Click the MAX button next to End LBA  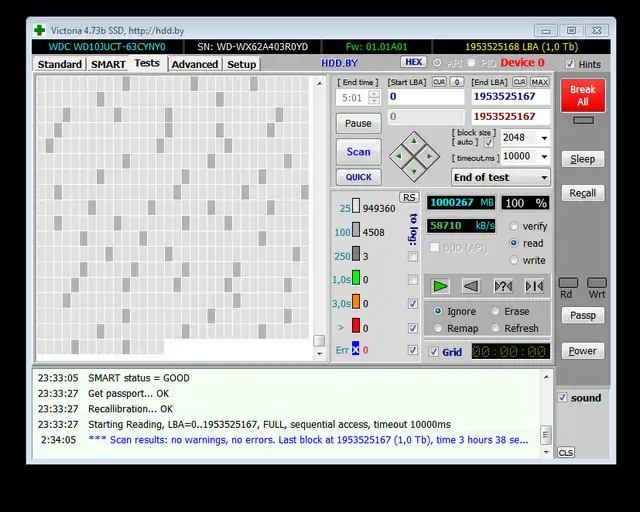[x=540, y=82]
